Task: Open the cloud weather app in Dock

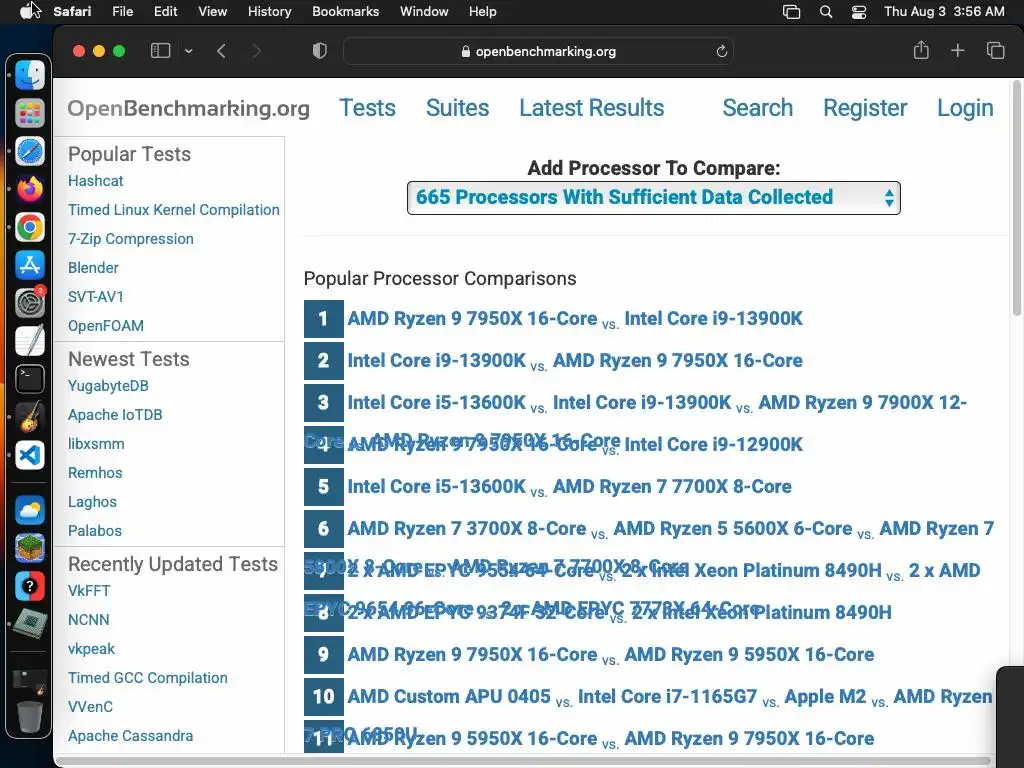Action: point(29,510)
